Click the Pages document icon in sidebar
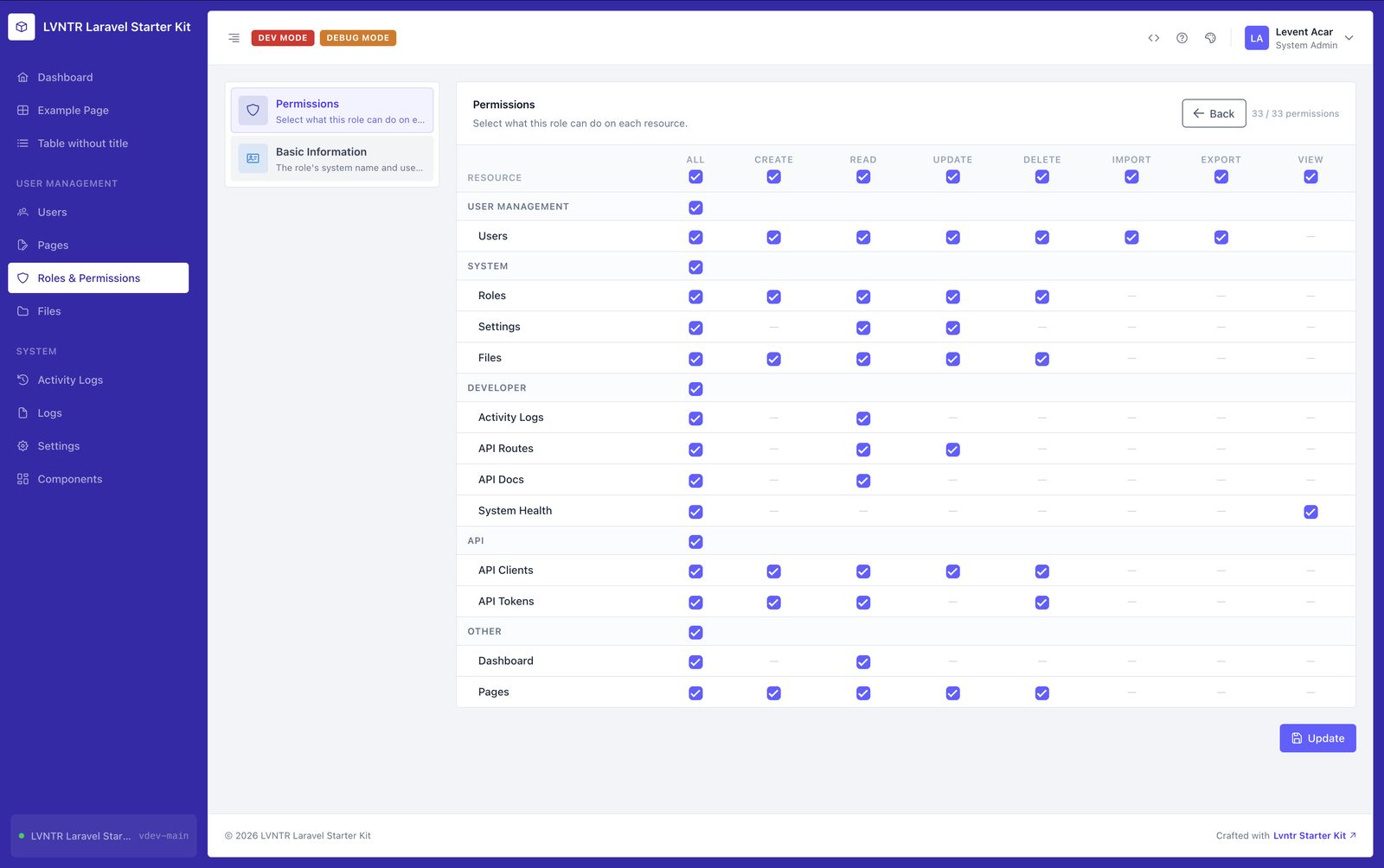 tap(23, 246)
